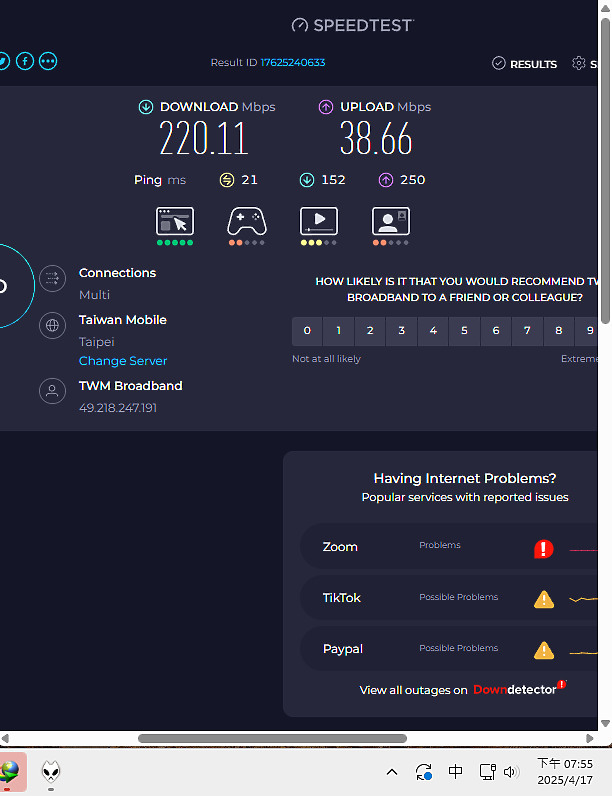
Task: Click the TWM Broadband provider name
Action: point(130,386)
